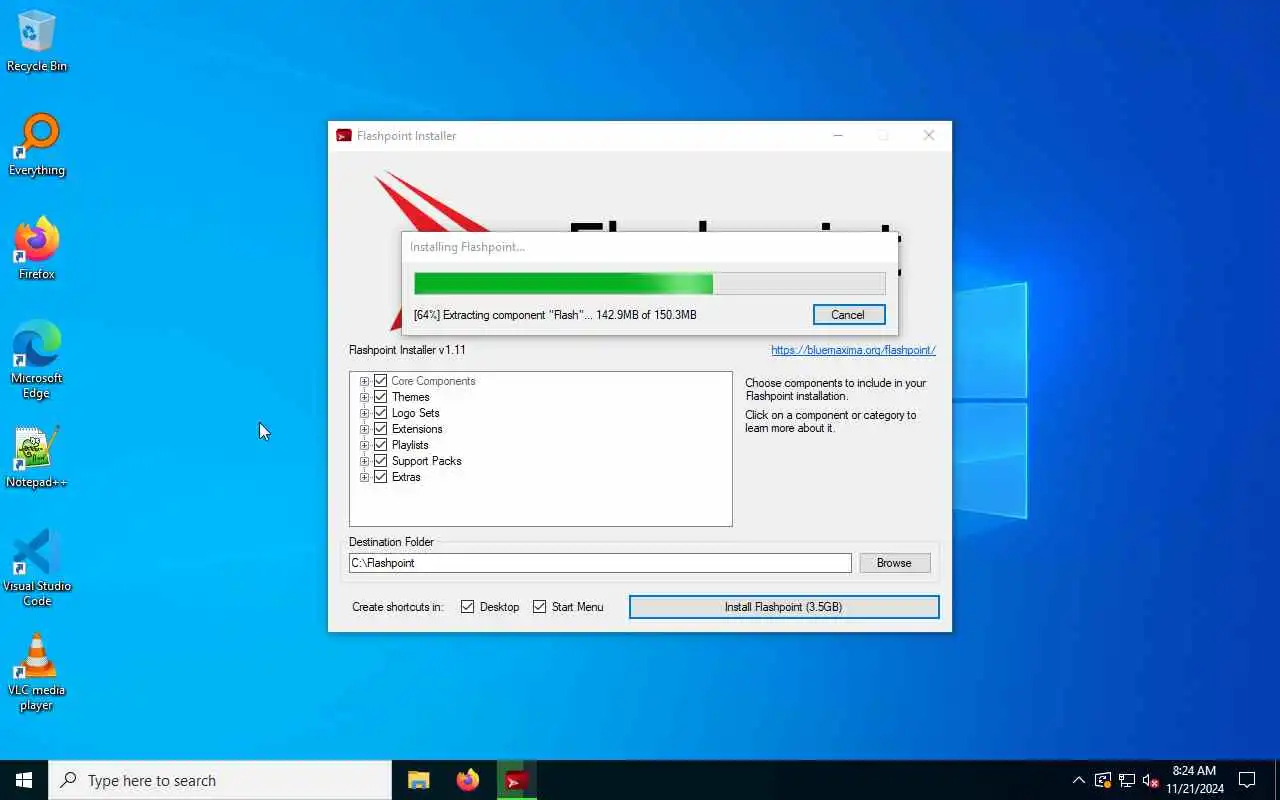Expand the Extensions tree node
The image size is (1280, 800).
pos(364,429)
